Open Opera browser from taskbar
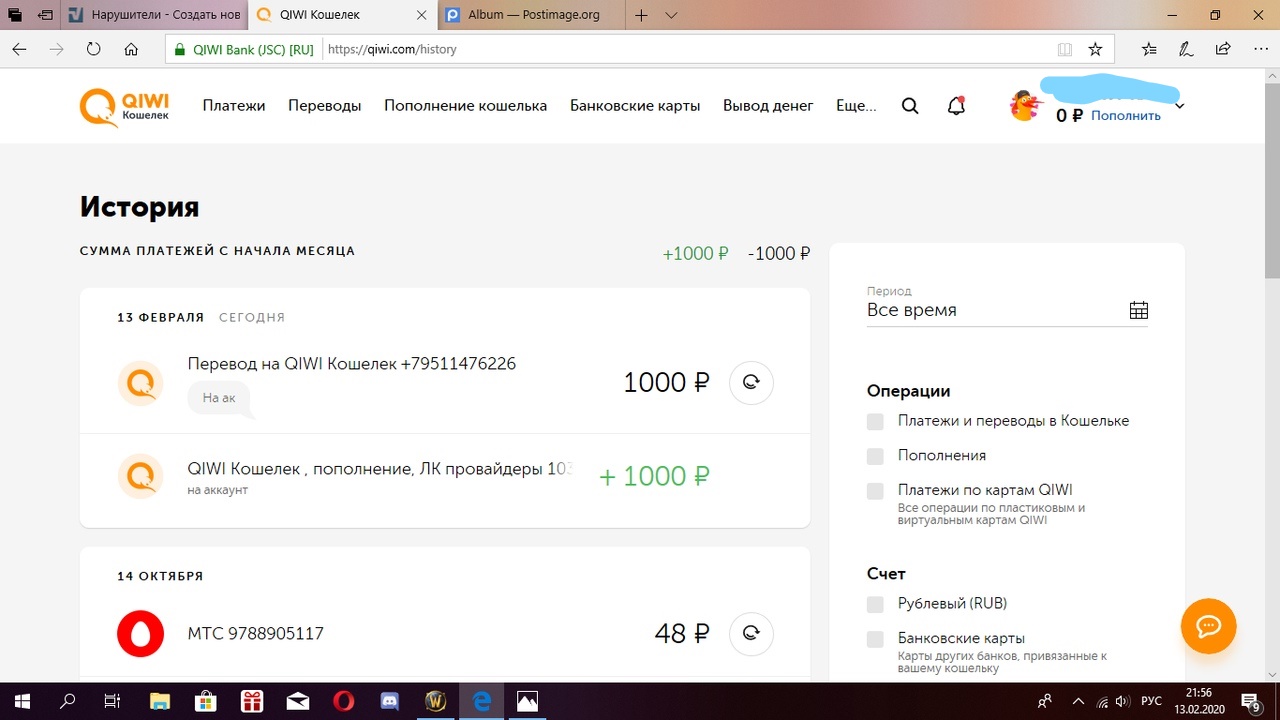1280x720 pixels. pyautogui.click(x=343, y=701)
